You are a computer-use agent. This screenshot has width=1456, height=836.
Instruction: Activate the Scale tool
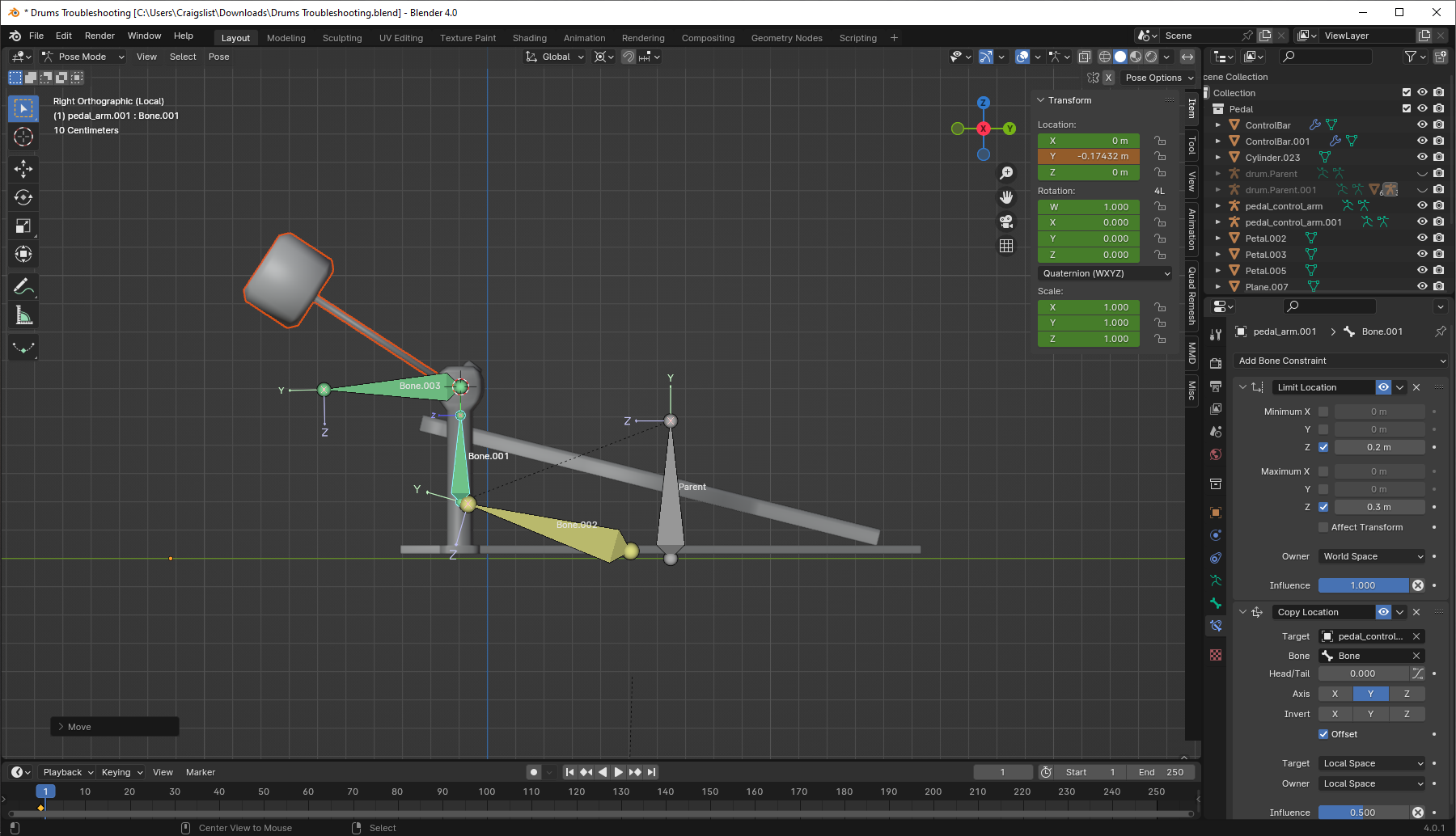point(23,226)
